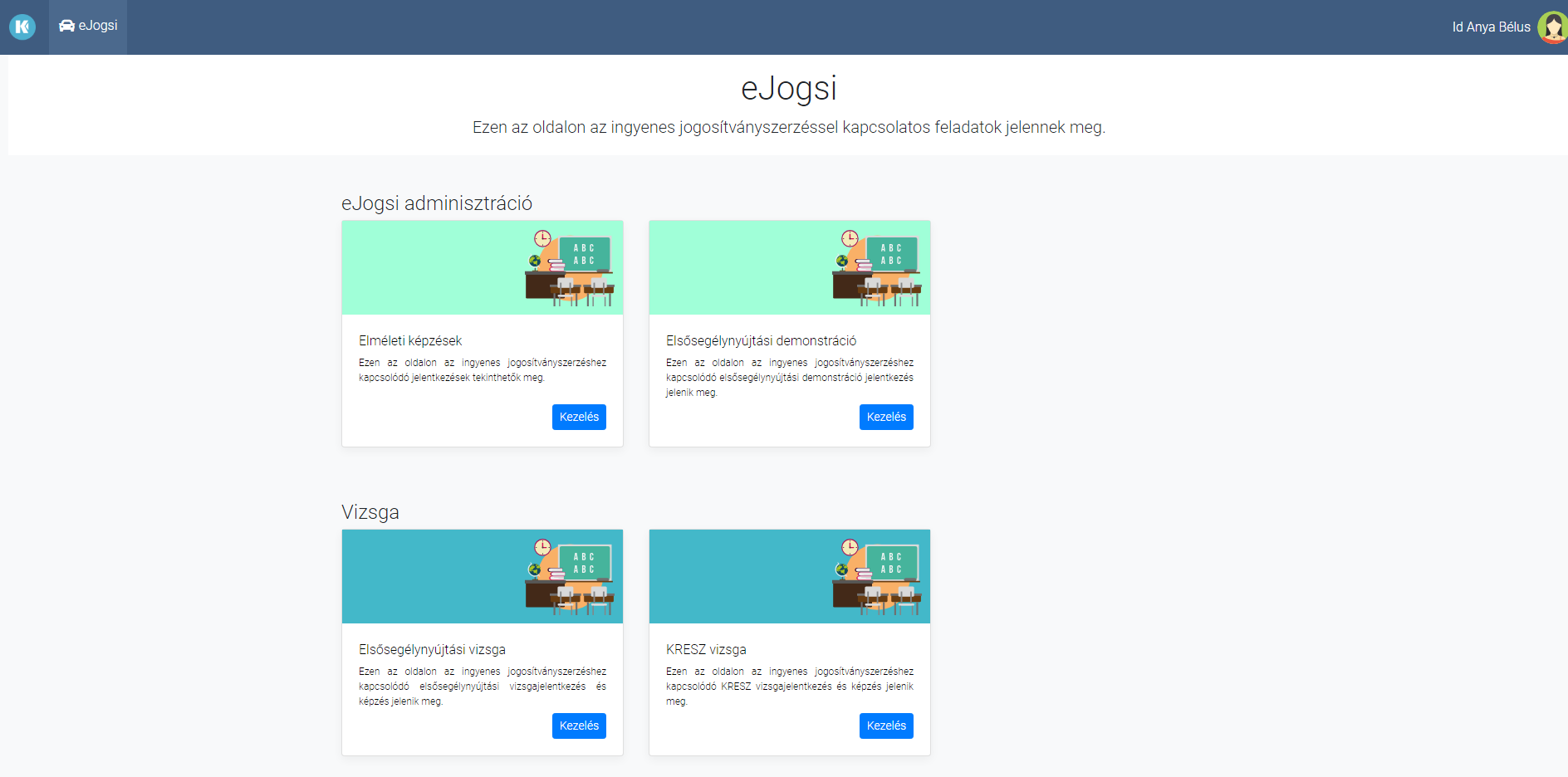The image size is (1568, 777).
Task: Click the user avatar icon
Action: click(x=1552, y=27)
